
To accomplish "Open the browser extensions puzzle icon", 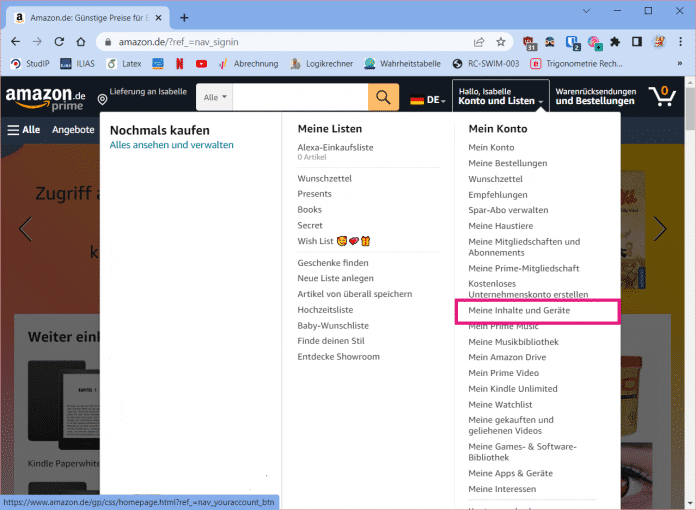I will point(615,42).
